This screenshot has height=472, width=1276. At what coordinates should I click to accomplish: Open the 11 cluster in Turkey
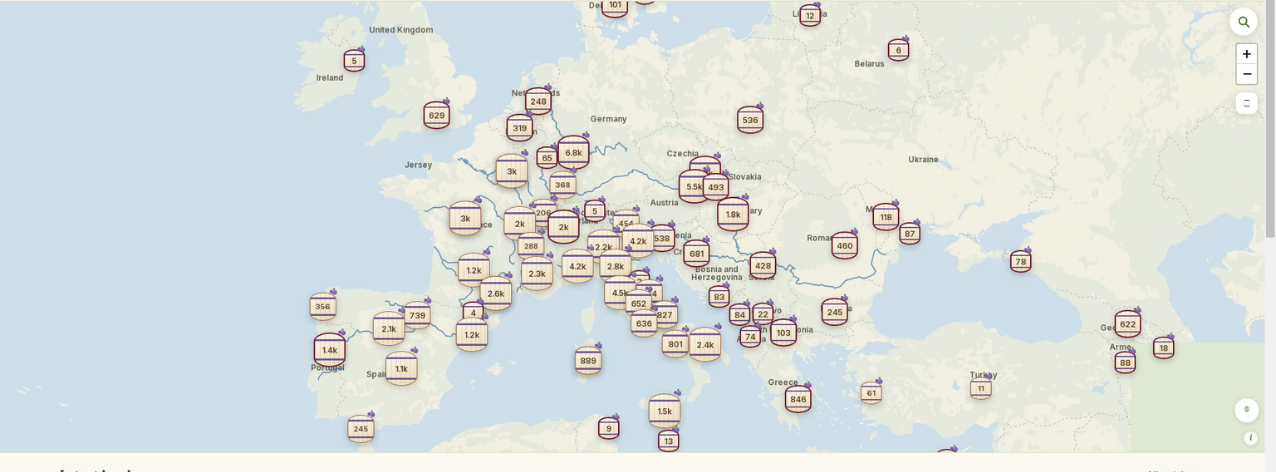981,388
